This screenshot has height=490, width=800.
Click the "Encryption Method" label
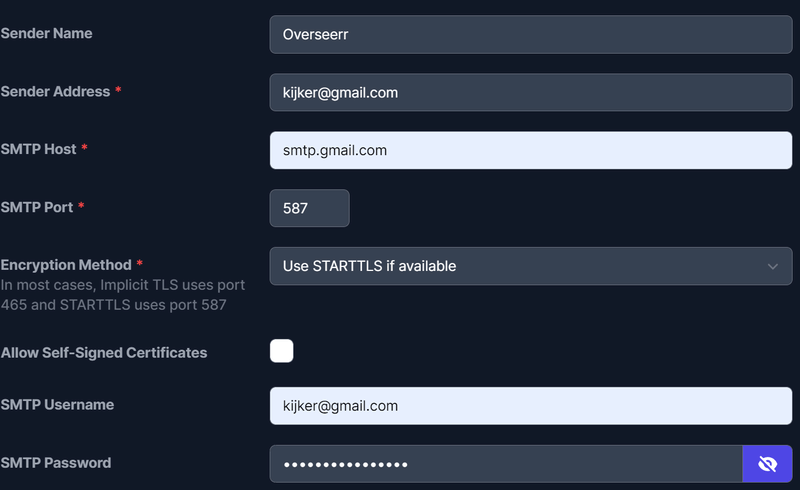66,265
